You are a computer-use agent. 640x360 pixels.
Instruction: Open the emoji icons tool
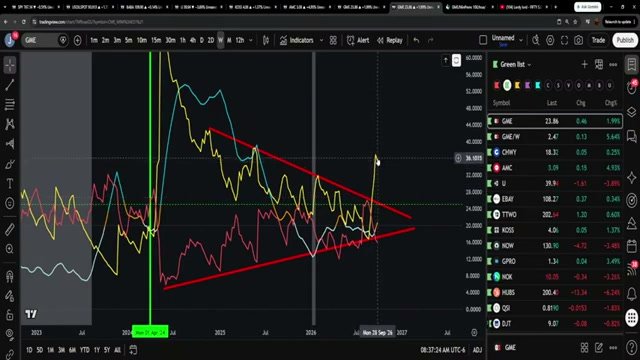coord(10,203)
